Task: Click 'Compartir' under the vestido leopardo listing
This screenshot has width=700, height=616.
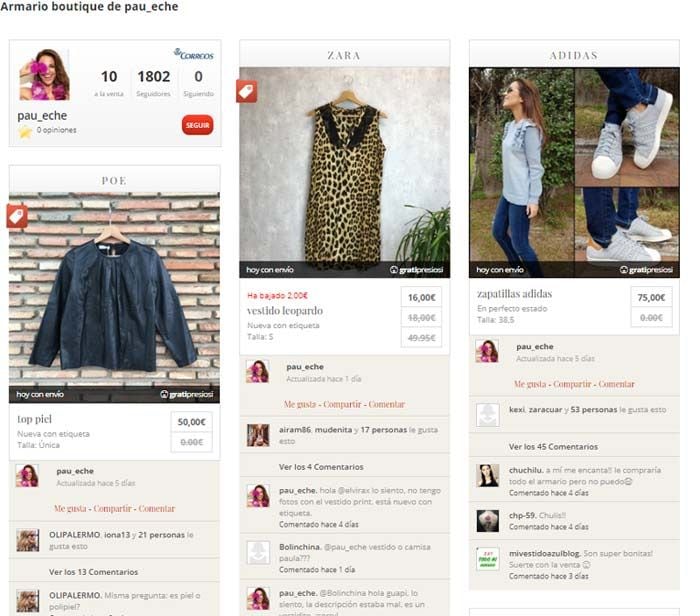Action: (x=342, y=404)
